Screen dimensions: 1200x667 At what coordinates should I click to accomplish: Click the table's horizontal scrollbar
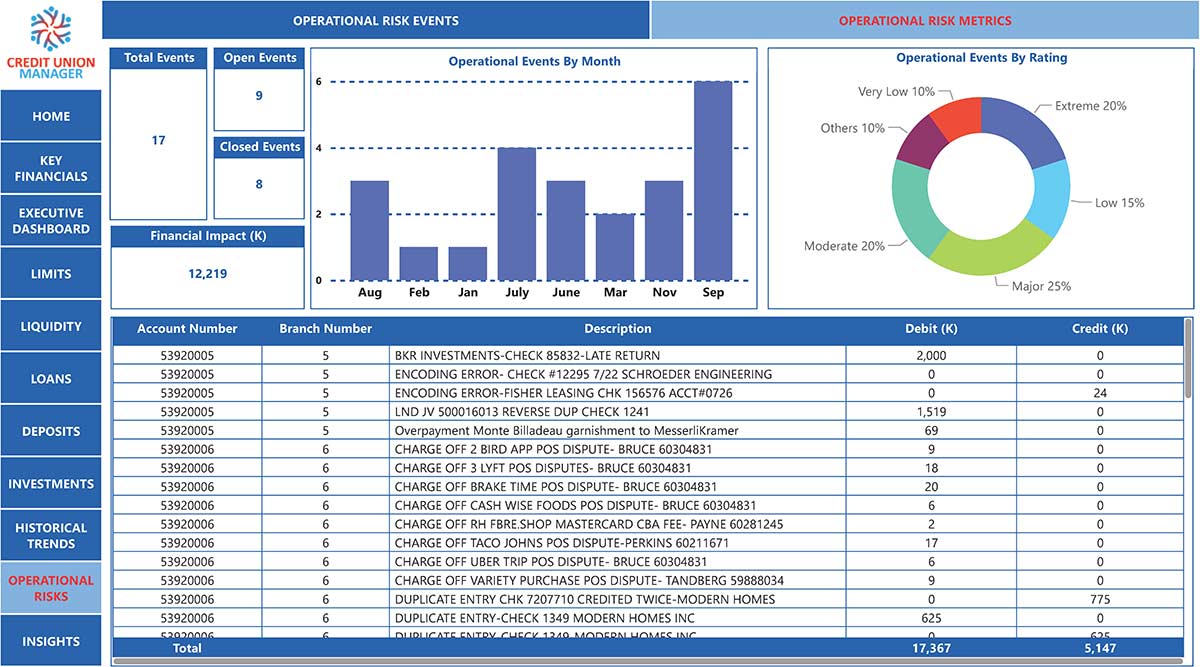click(x=649, y=662)
